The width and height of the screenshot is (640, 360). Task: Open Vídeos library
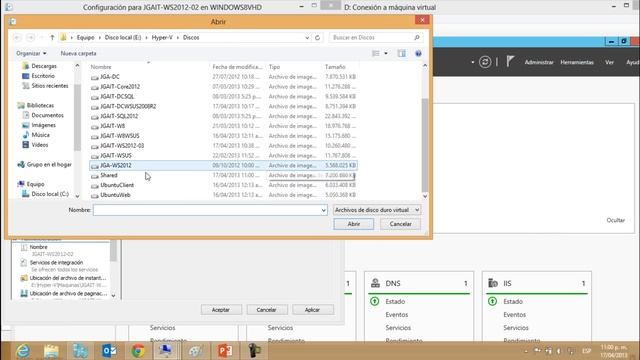[35, 145]
